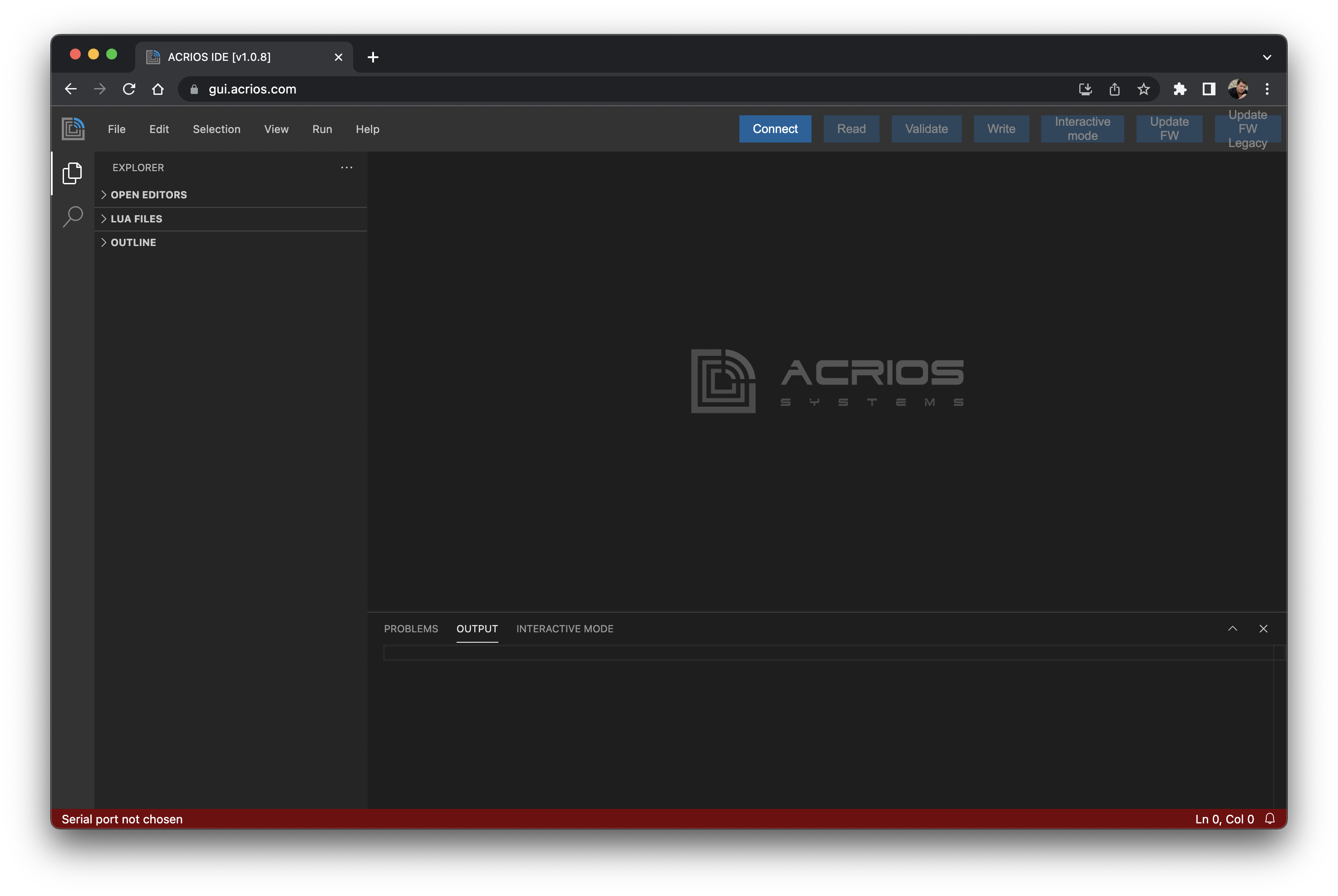Viewport: 1338px width, 896px height.
Task: Click the Read button
Action: [851, 129]
